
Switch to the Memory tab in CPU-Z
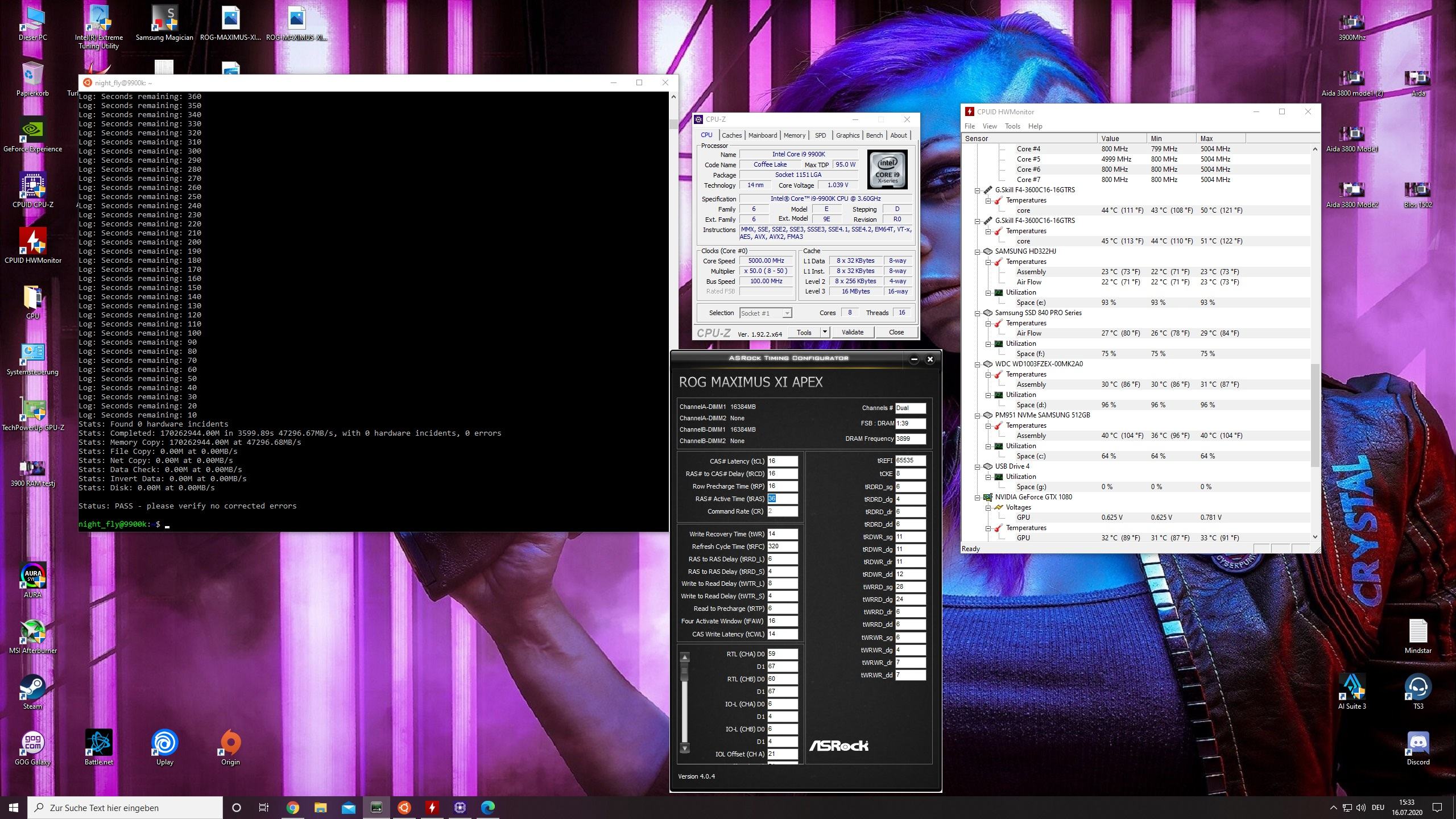tap(794, 135)
